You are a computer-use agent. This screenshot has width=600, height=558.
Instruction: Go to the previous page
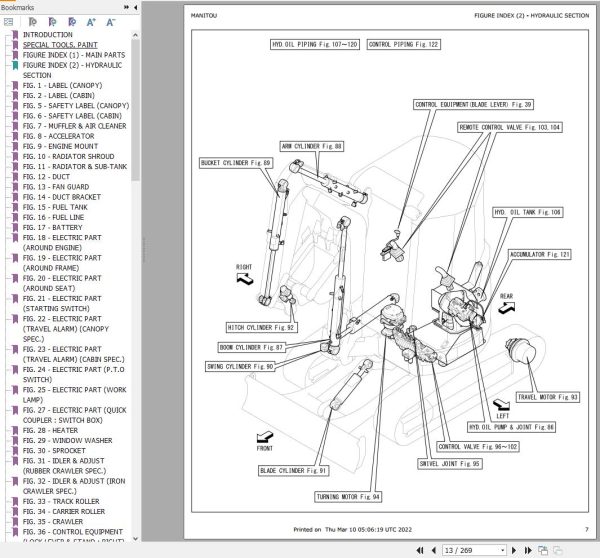click(x=434, y=550)
